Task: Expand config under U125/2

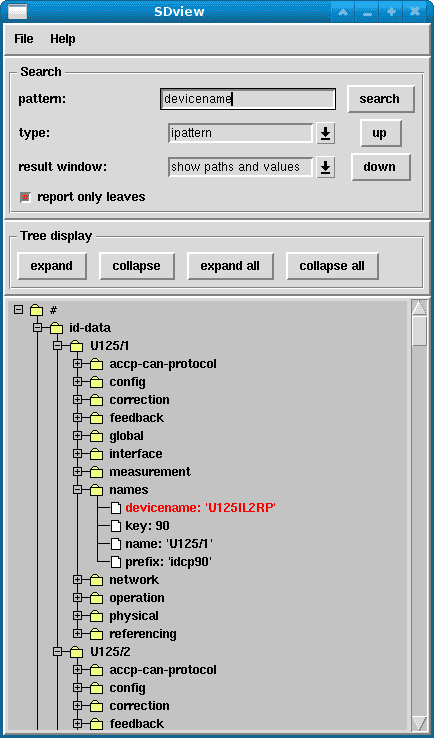Action: tap(78, 688)
